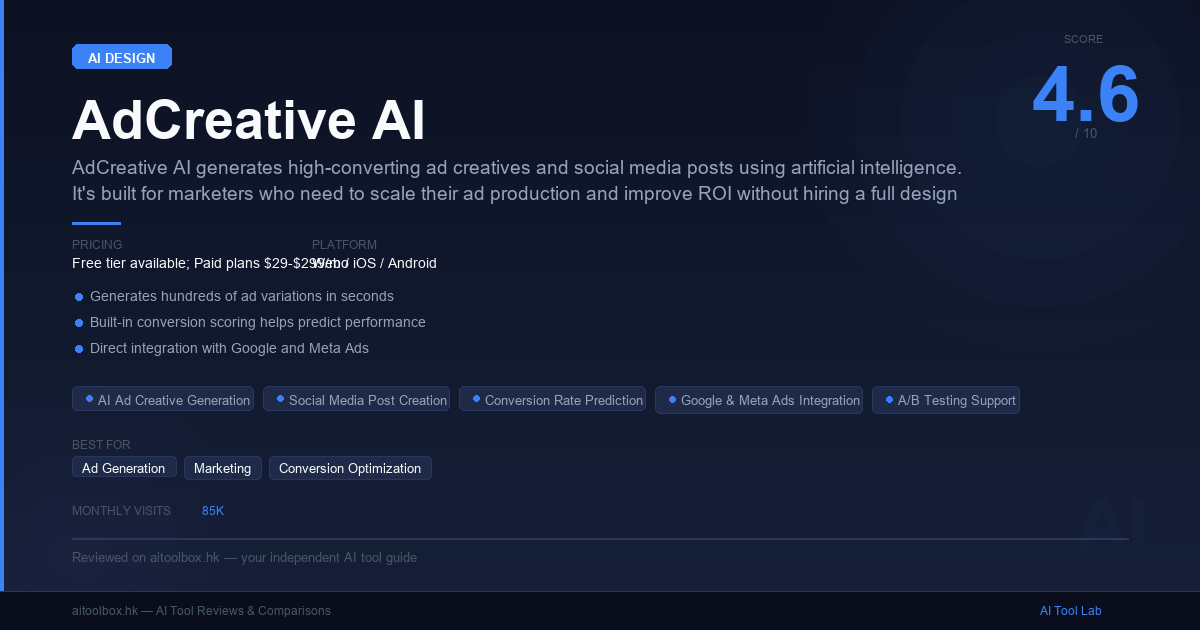
Task: Click 'Built-in conversion scoring helps predict performance'
Action: [x=258, y=322]
